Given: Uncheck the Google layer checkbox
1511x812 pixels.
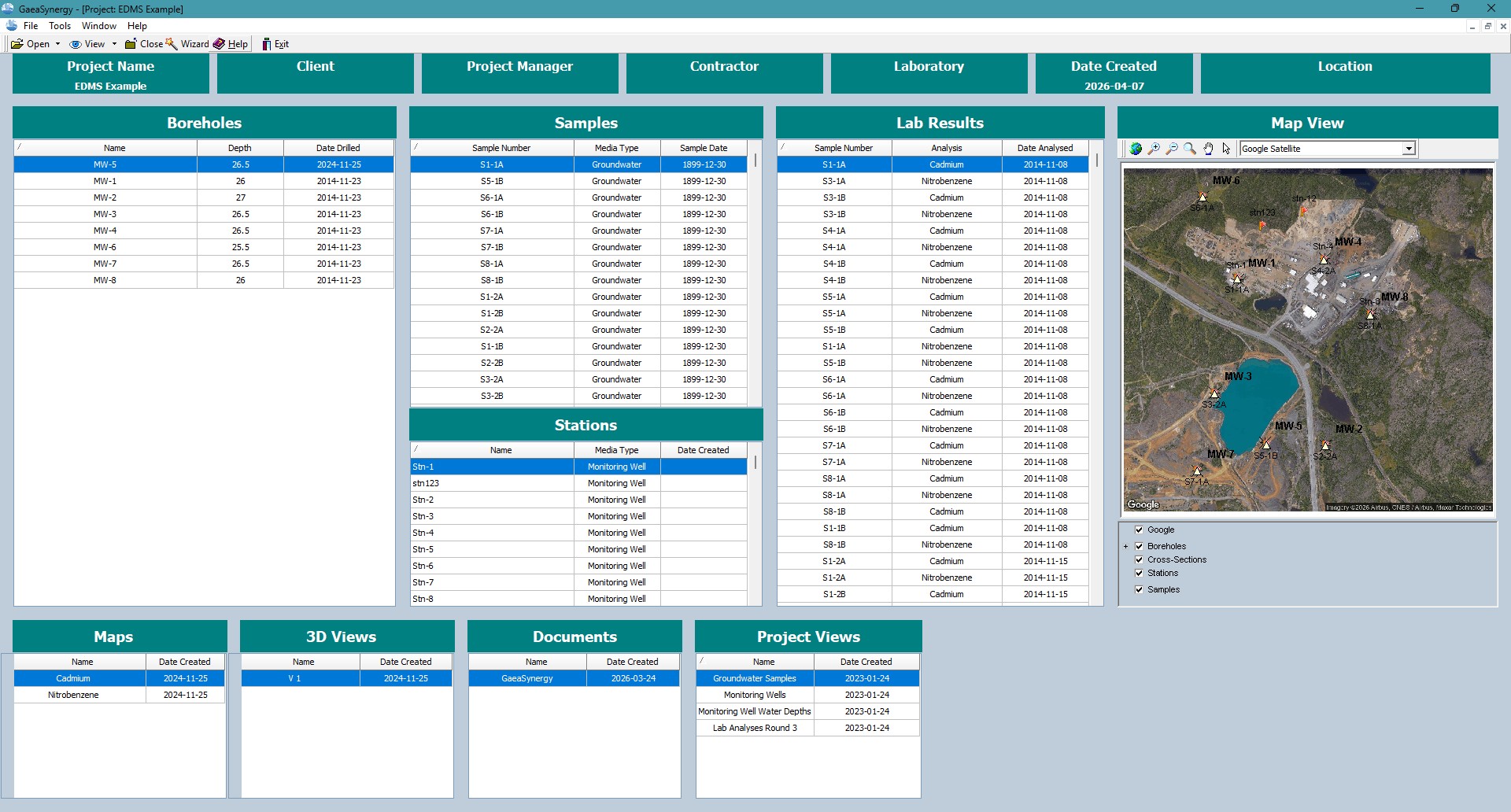Looking at the screenshot, I should point(1140,530).
